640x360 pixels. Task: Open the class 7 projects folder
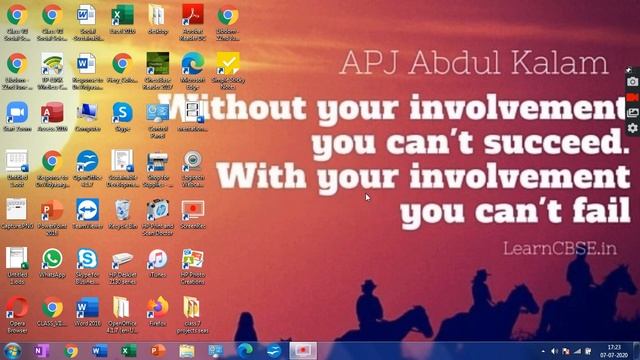pos(193,314)
